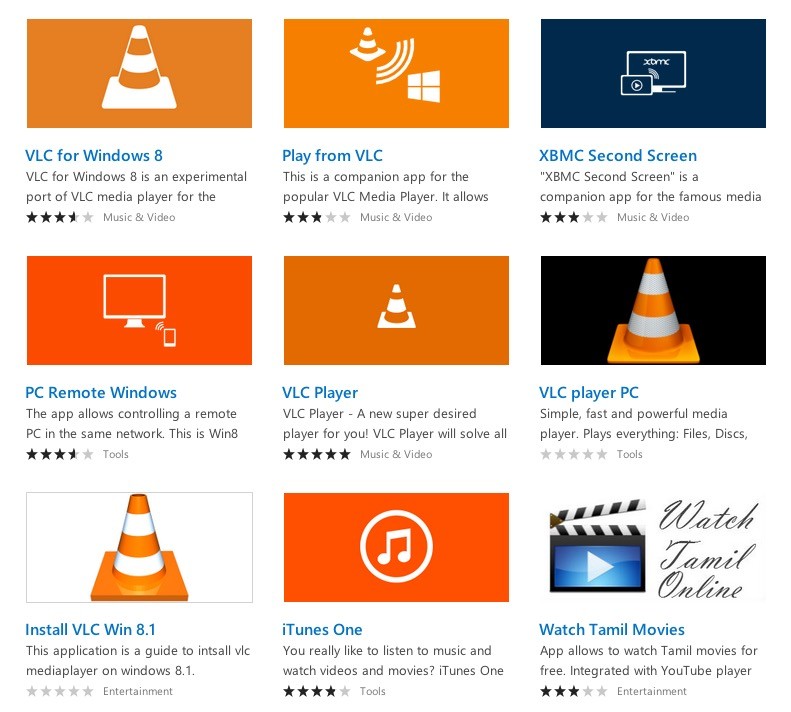791x712 pixels.
Task: Click Tools category under PC Remote Windows
Action: 116,455
